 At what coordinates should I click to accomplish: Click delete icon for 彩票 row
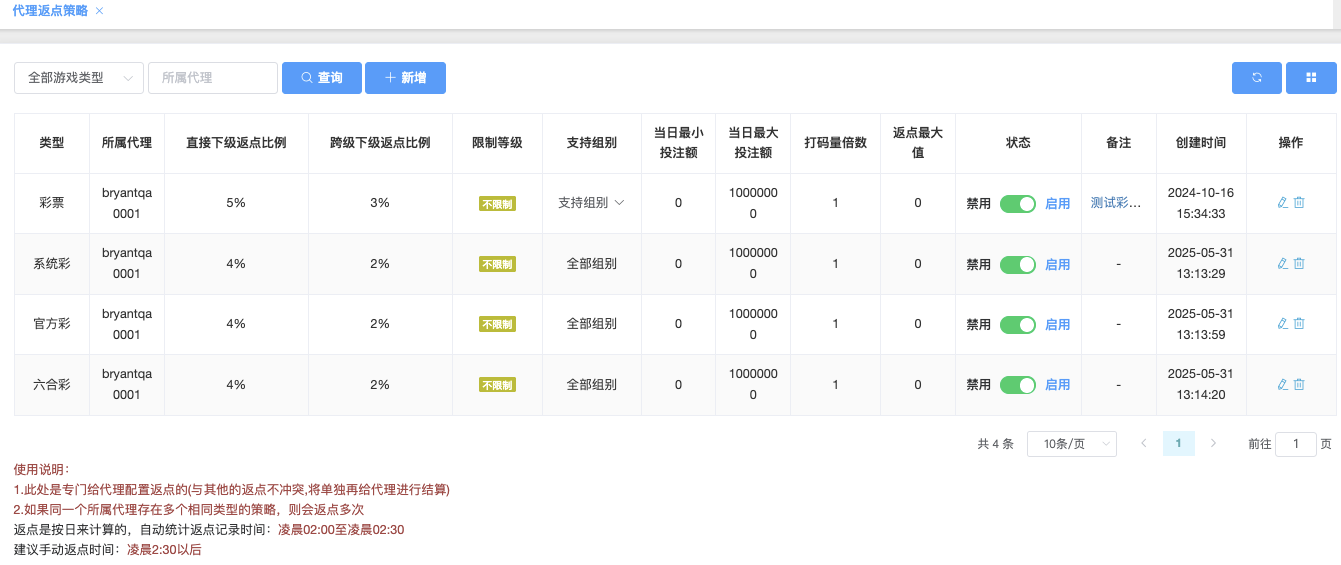[1300, 203]
